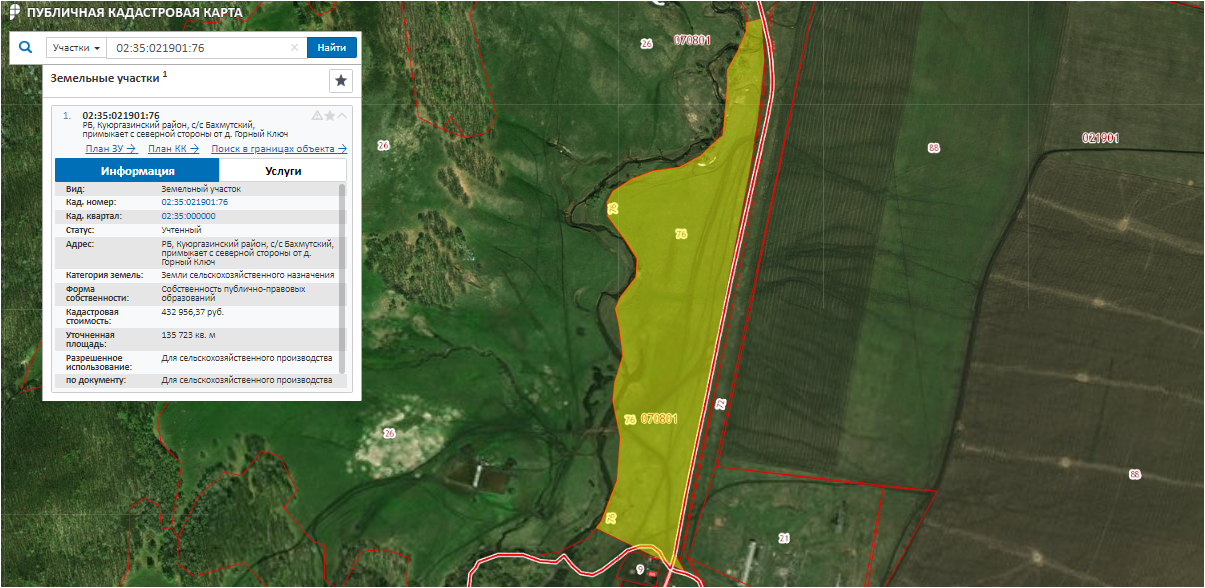Switch to the Информация tab

pos(136,171)
